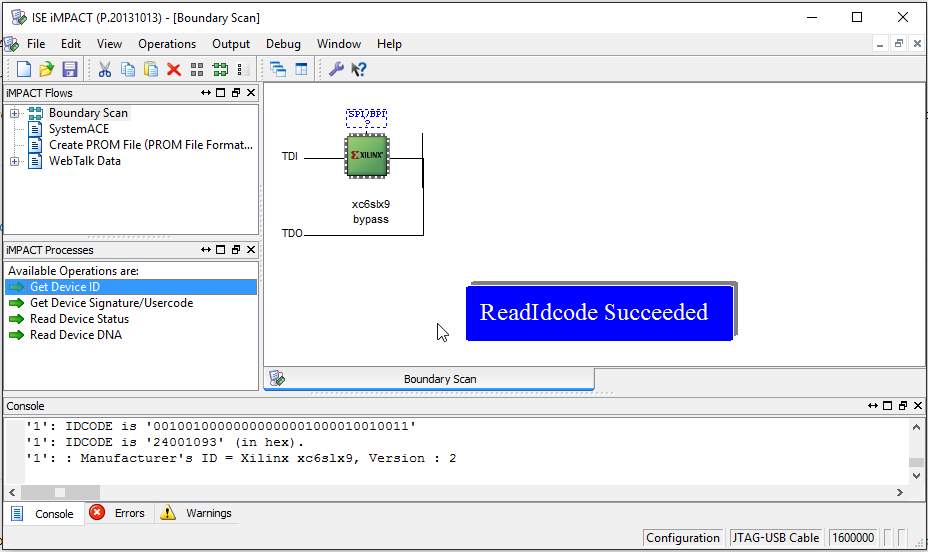
Task: Expand the WebTalk Data tree node
Action: pos(15,161)
